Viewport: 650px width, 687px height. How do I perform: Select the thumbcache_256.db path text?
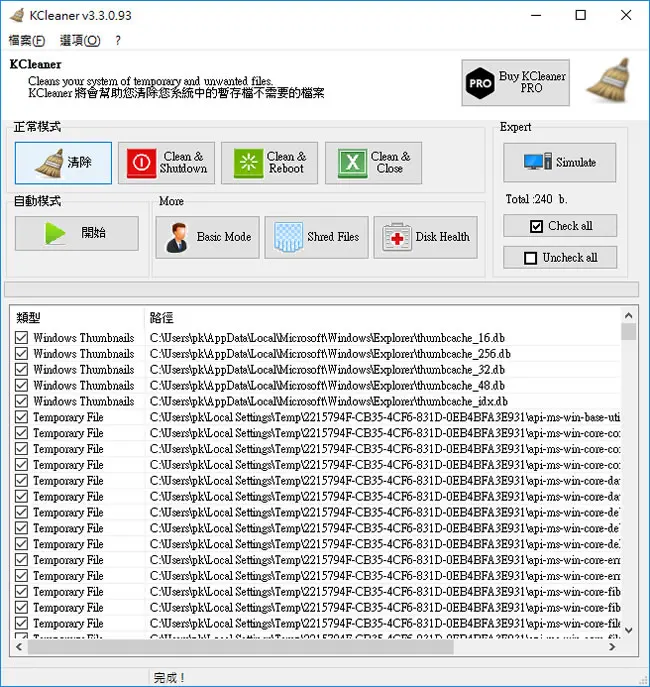coord(330,354)
